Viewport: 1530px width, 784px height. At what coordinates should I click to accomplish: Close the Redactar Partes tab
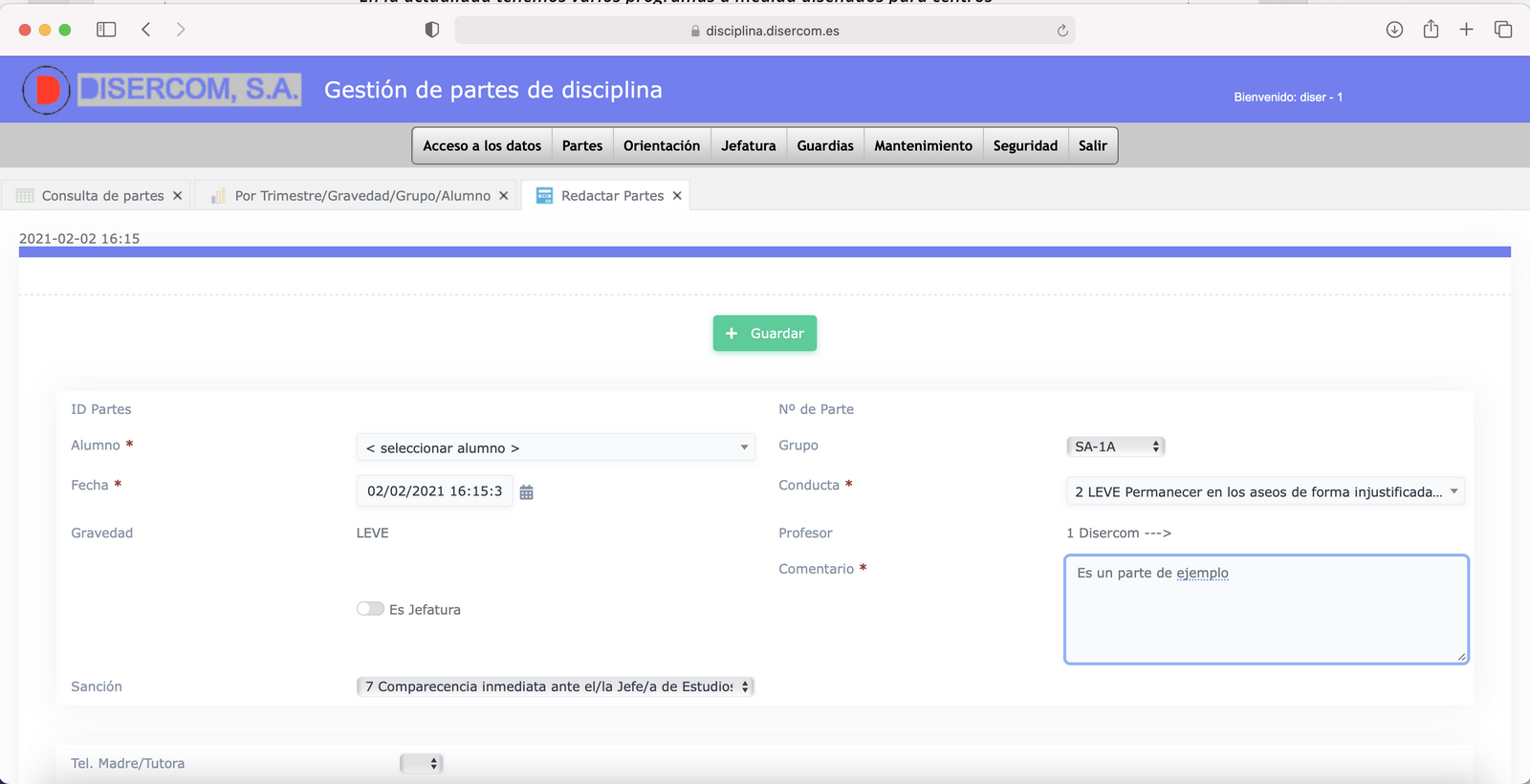tap(677, 196)
